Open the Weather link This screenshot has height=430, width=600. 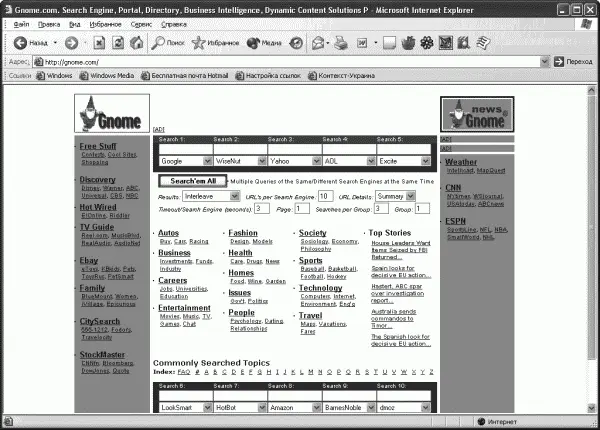461,162
